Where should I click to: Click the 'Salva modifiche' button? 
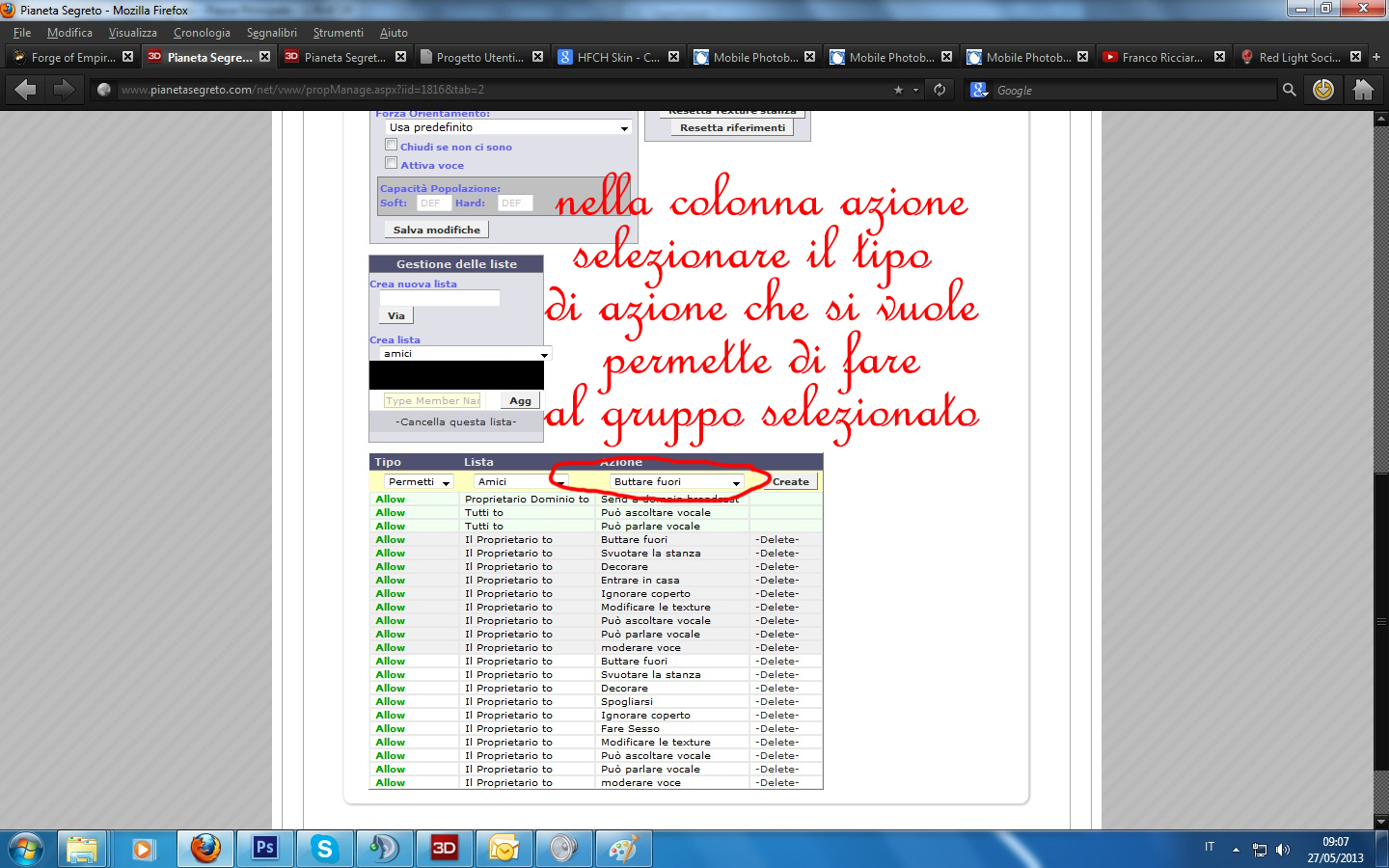coord(436,230)
